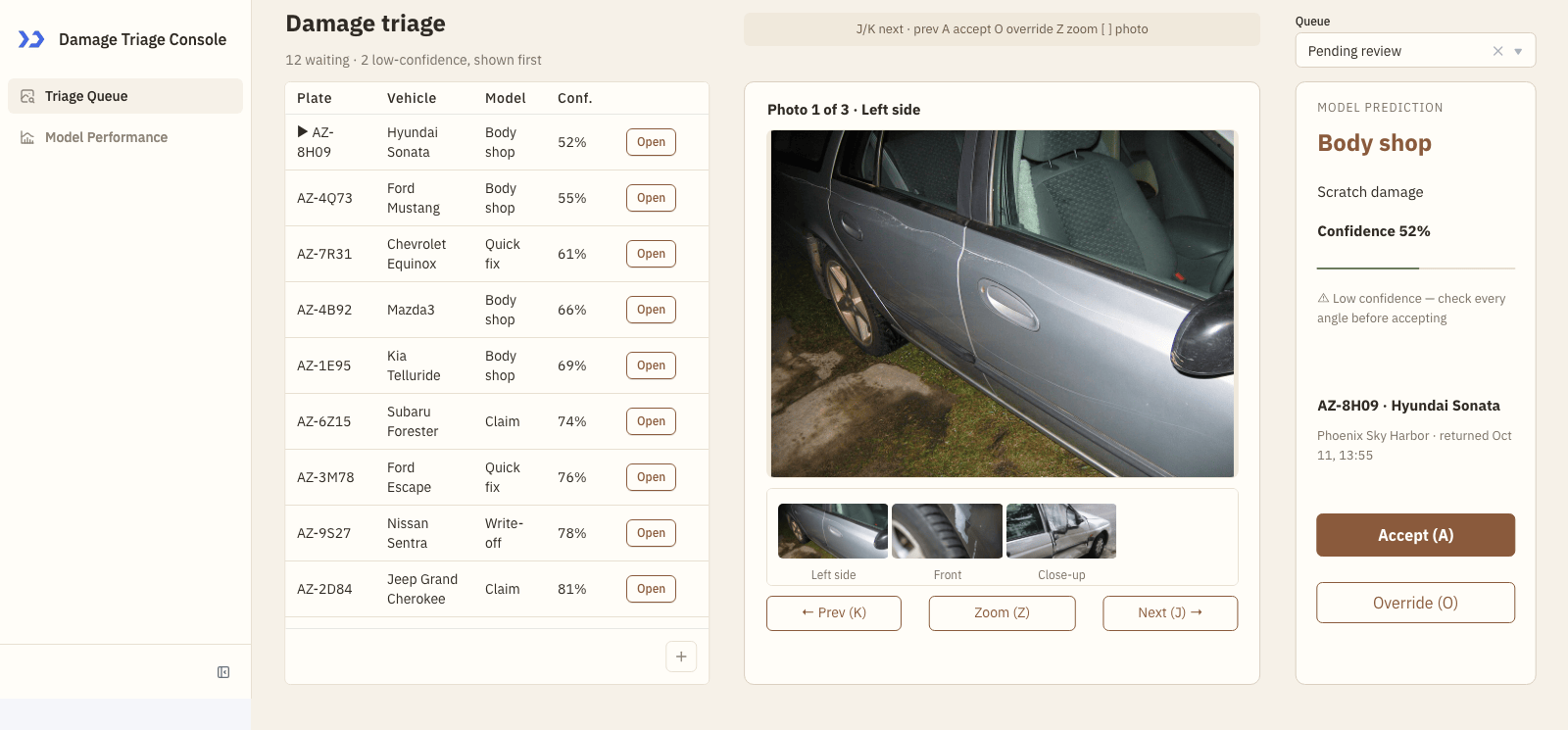Collapse the sidebar with the panel icon
The width and height of the screenshot is (1568, 730).
pos(223,672)
